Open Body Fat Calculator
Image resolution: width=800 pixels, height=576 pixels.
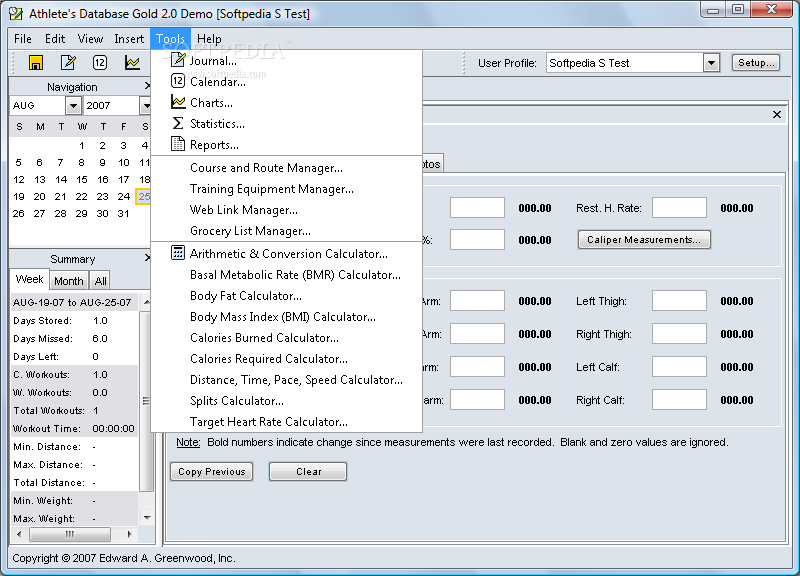coord(287,295)
